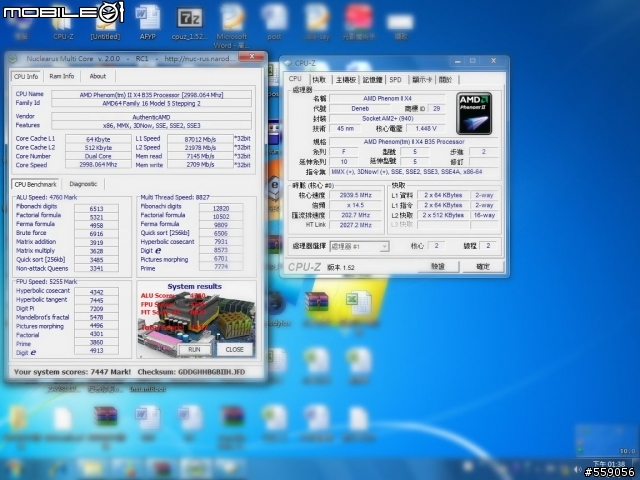Screen dimensions: 640x480
Task: Click the 驗證 button in CPU-Z
Action: [x=438, y=267]
